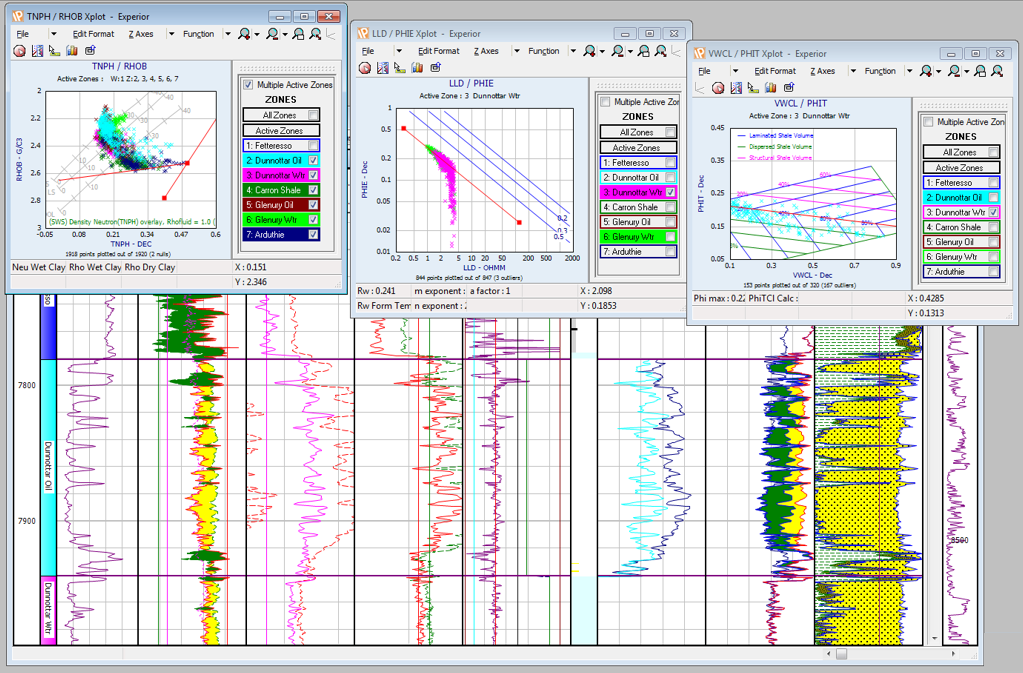The width and height of the screenshot is (1023, 673).
Task: Open Function menu in LLD/PHIE Xplot window
Action: click(543, 51)
